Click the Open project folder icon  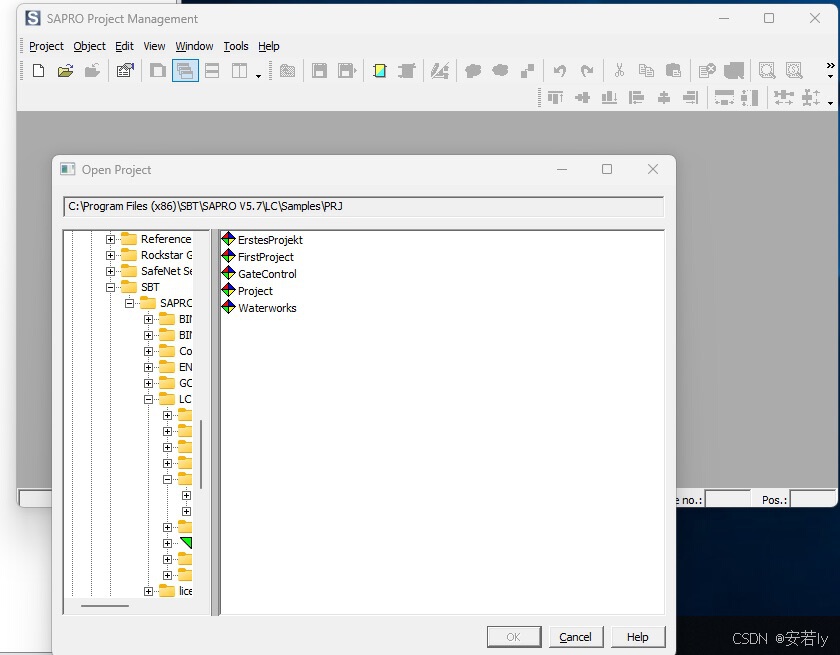click(65, 71)
